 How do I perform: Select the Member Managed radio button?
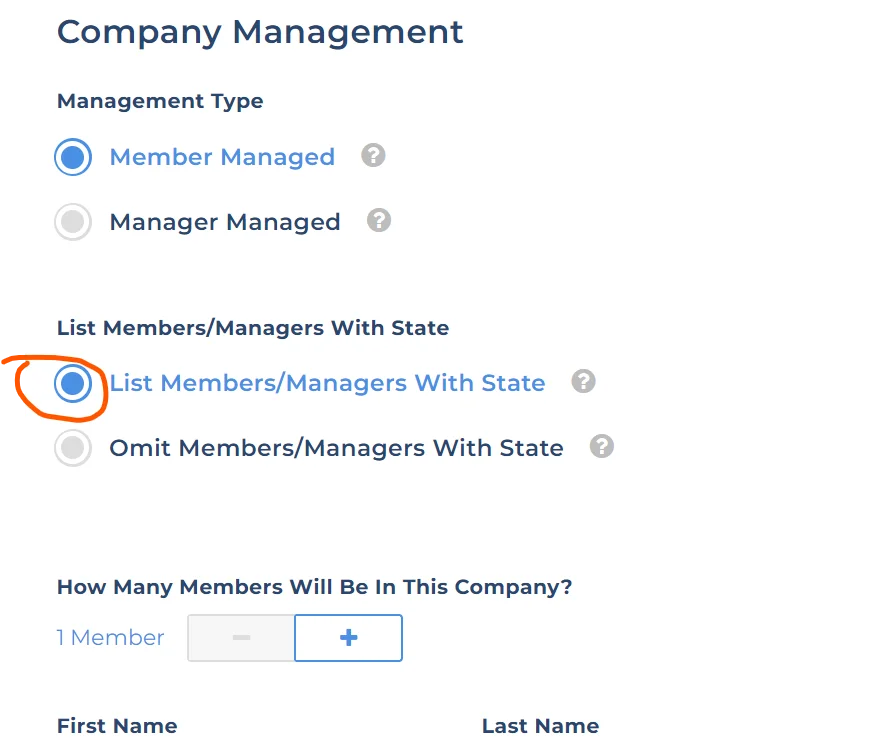click(x=73, y=158)
